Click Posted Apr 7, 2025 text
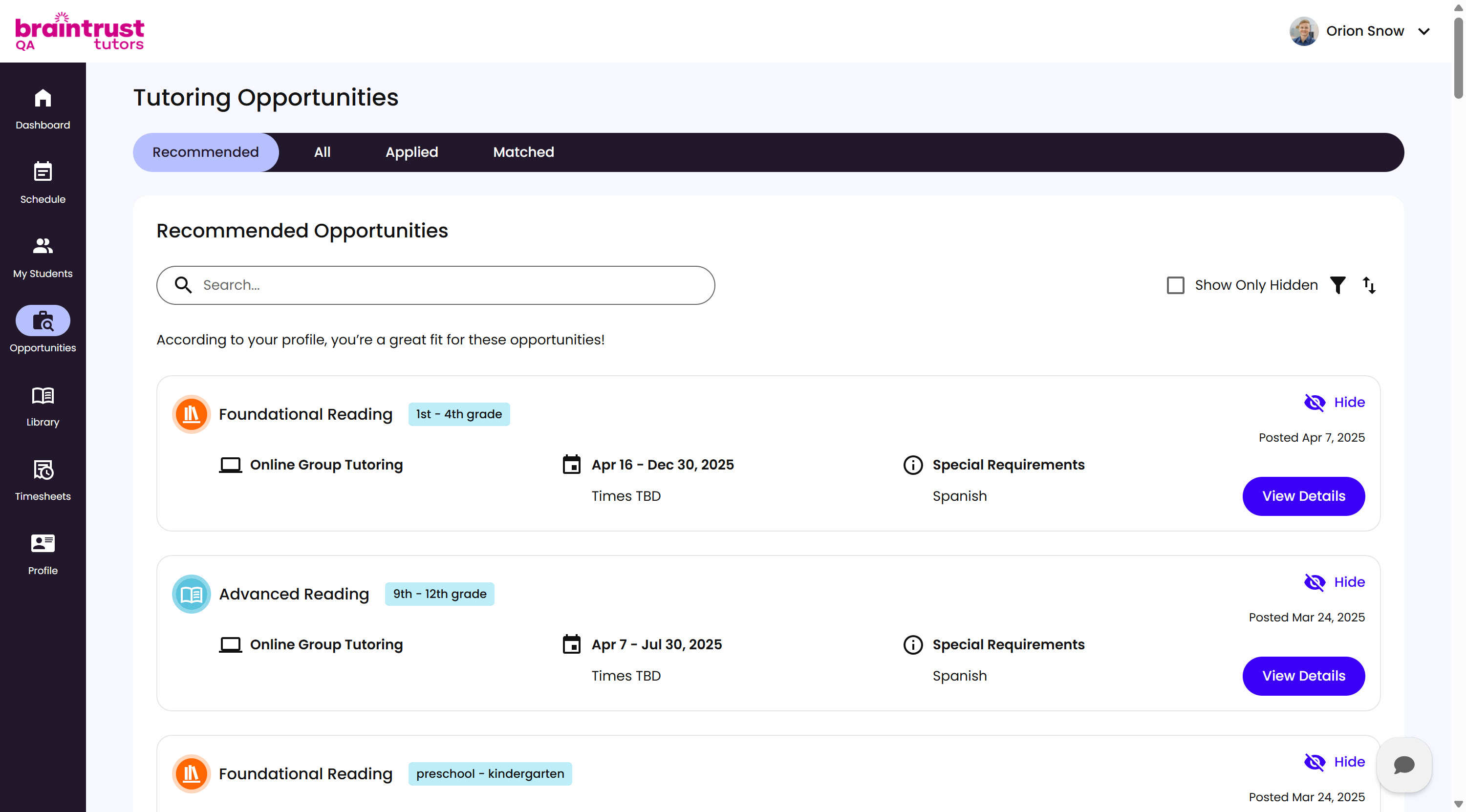This screenshot has width=1466, height=812. pyautogui.click(x=1311, y=438)
